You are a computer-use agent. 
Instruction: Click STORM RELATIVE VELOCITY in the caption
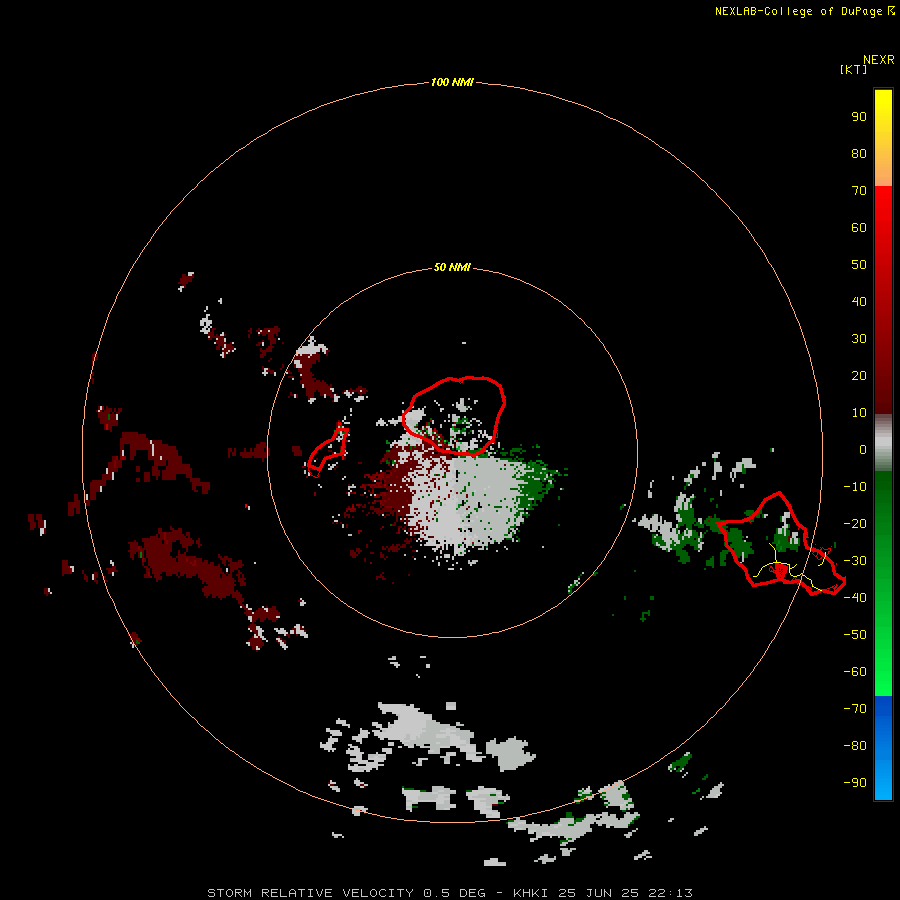coord(310,893)
